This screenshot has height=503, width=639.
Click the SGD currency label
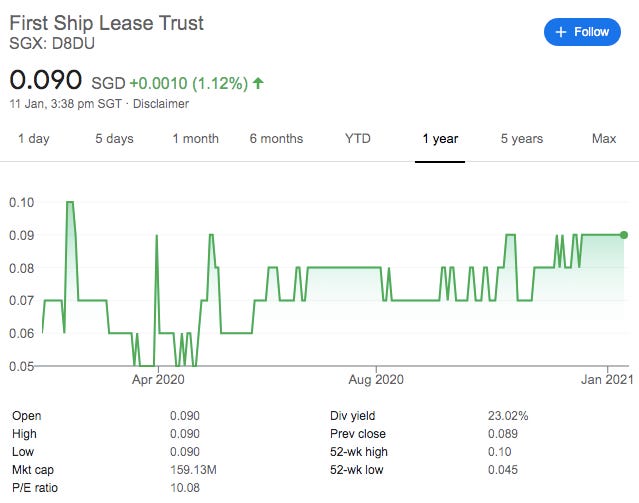pos(108,83)
